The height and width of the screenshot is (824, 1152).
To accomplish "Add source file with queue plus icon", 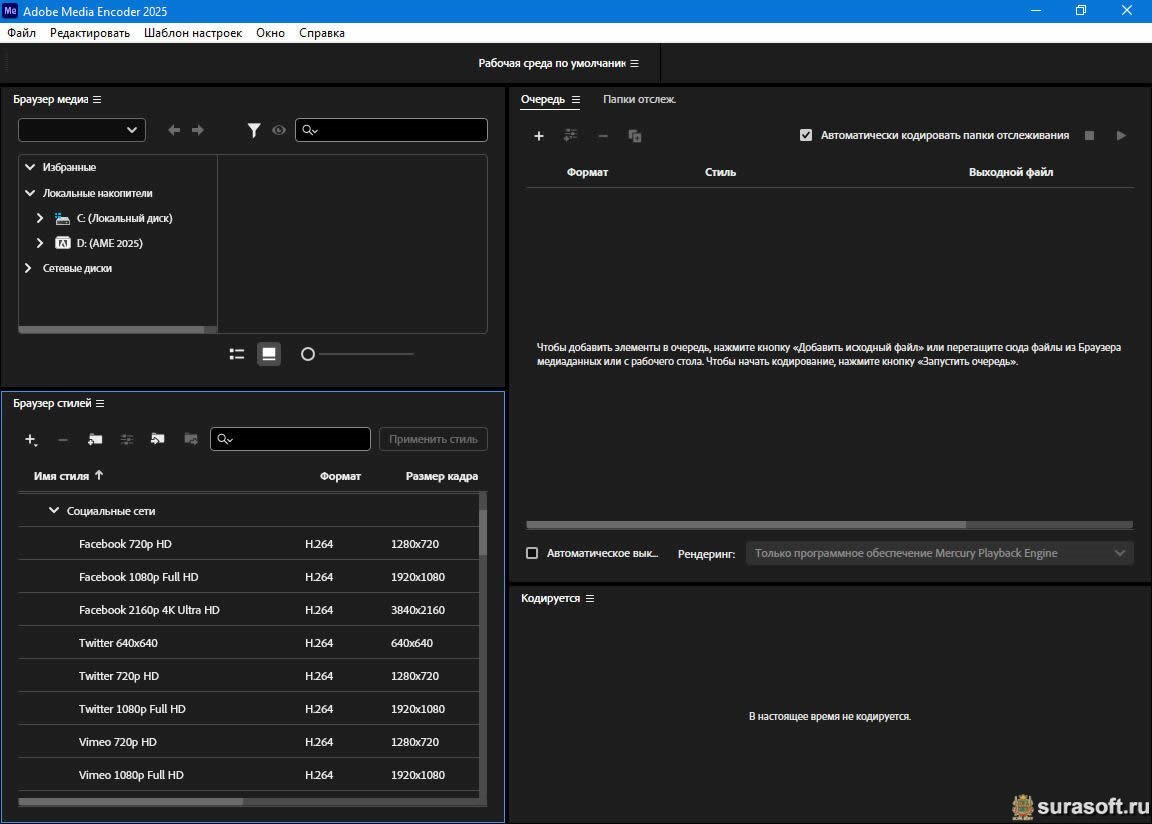I will (x=539, y=136).
